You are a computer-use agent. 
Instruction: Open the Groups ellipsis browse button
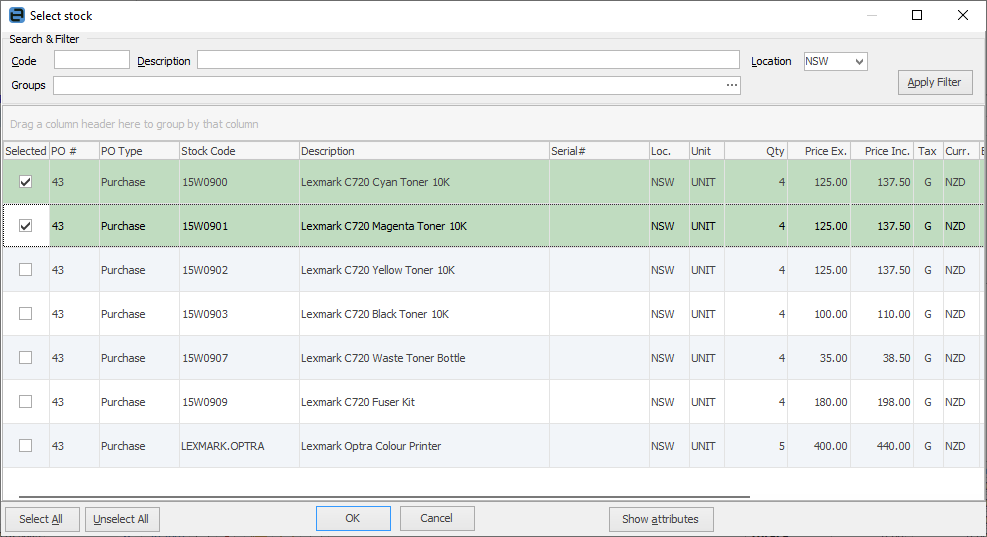(731, 86)
